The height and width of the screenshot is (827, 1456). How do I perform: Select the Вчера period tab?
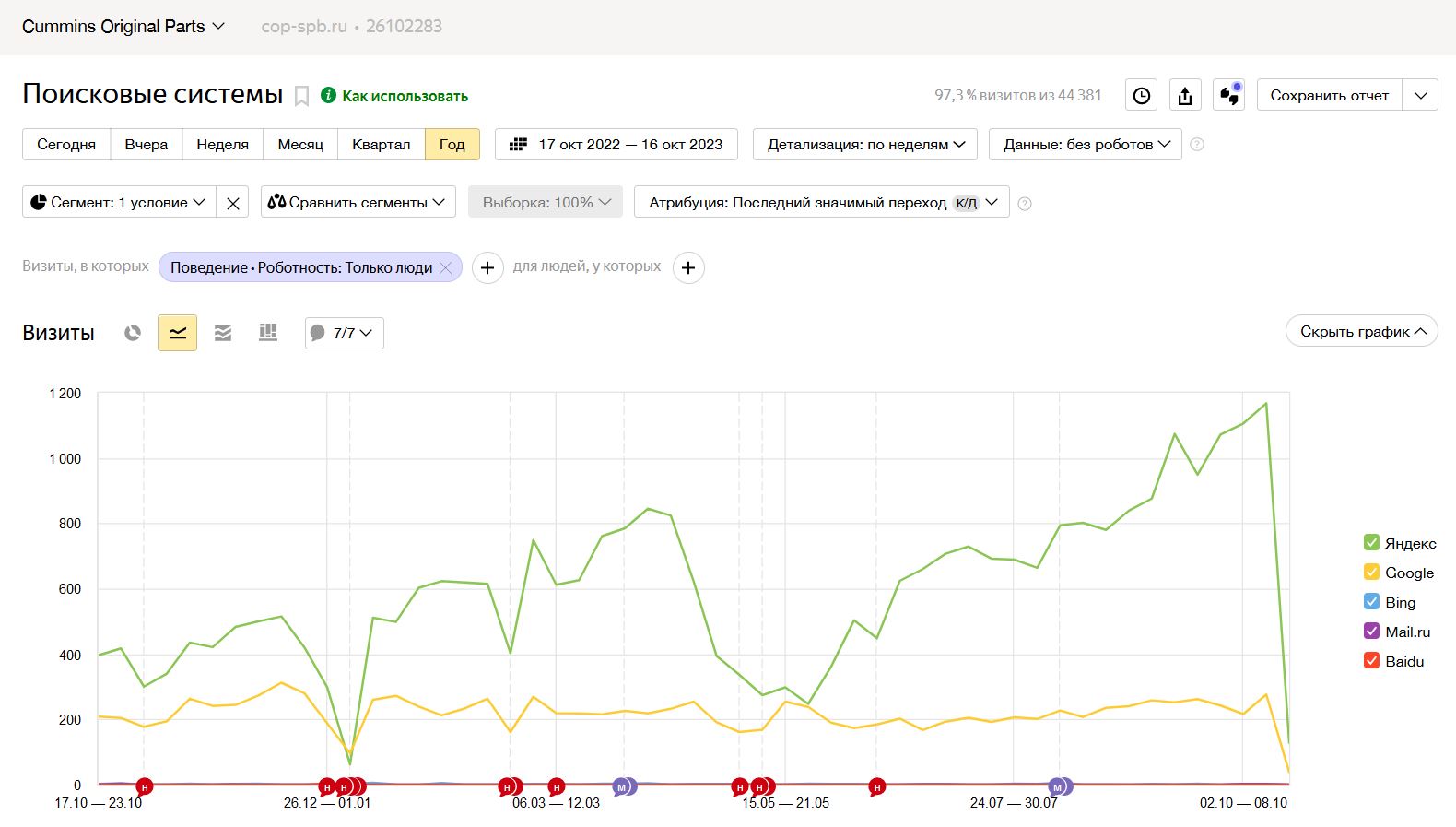(147, 144)
